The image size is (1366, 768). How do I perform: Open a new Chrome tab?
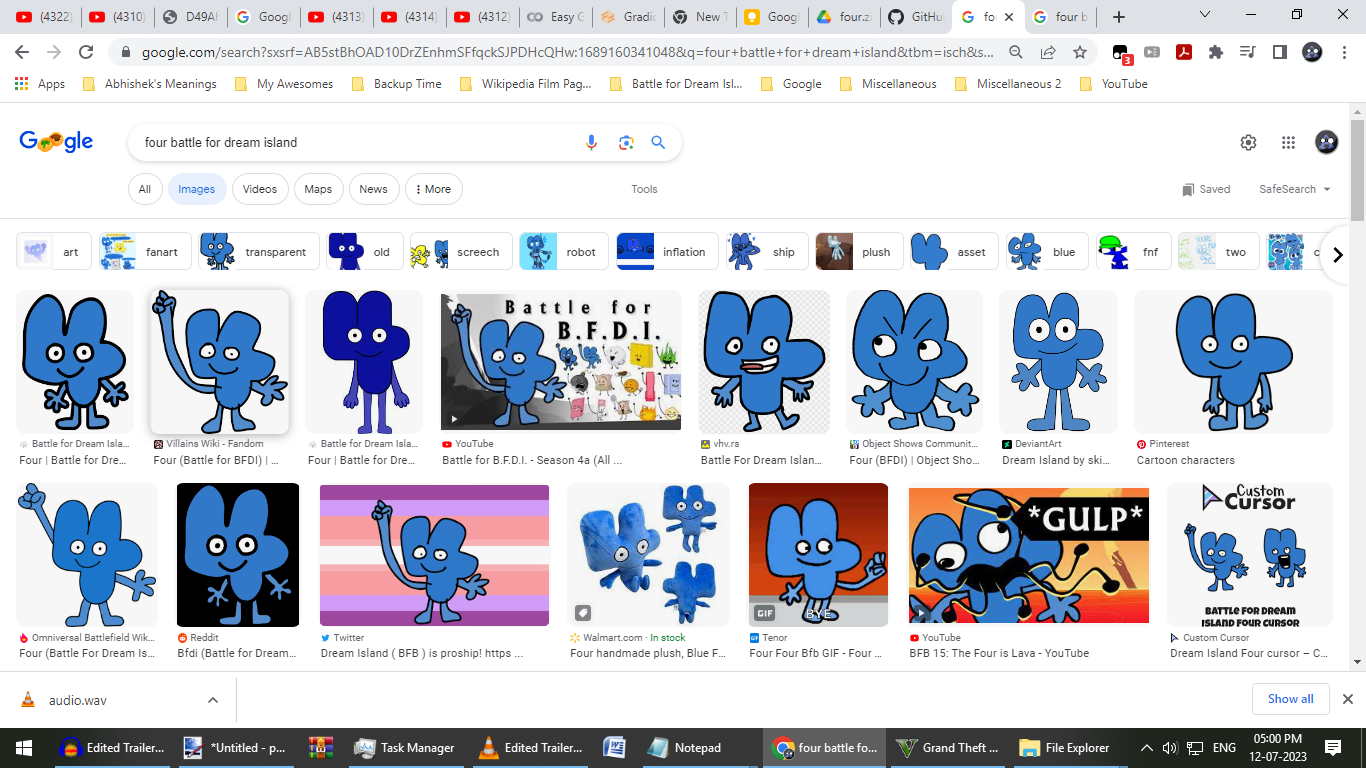pos(1119,17)
